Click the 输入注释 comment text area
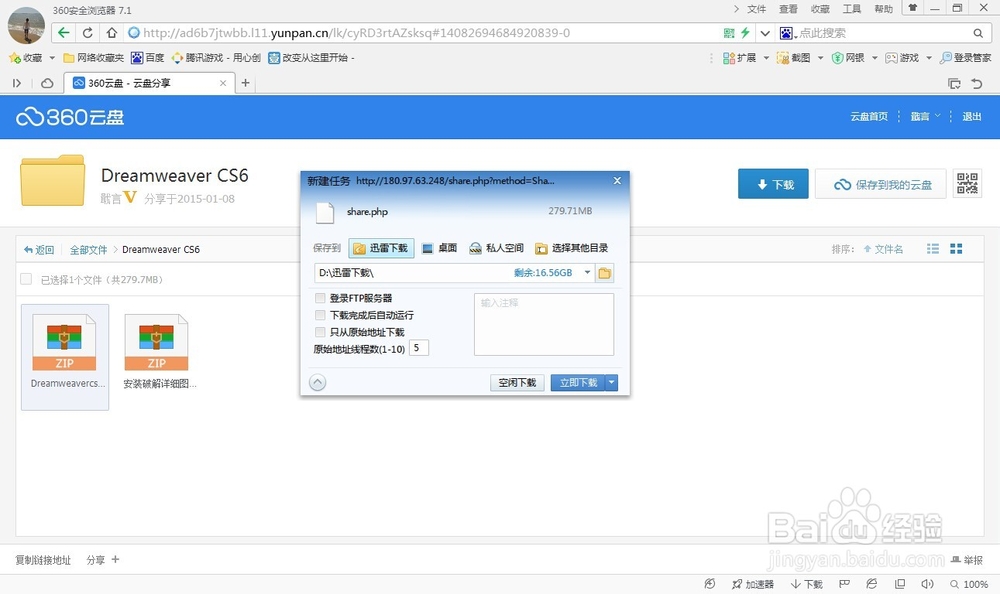Image resolution: width=1000 pixels, height=594 pixels. [x=544, y=324]
